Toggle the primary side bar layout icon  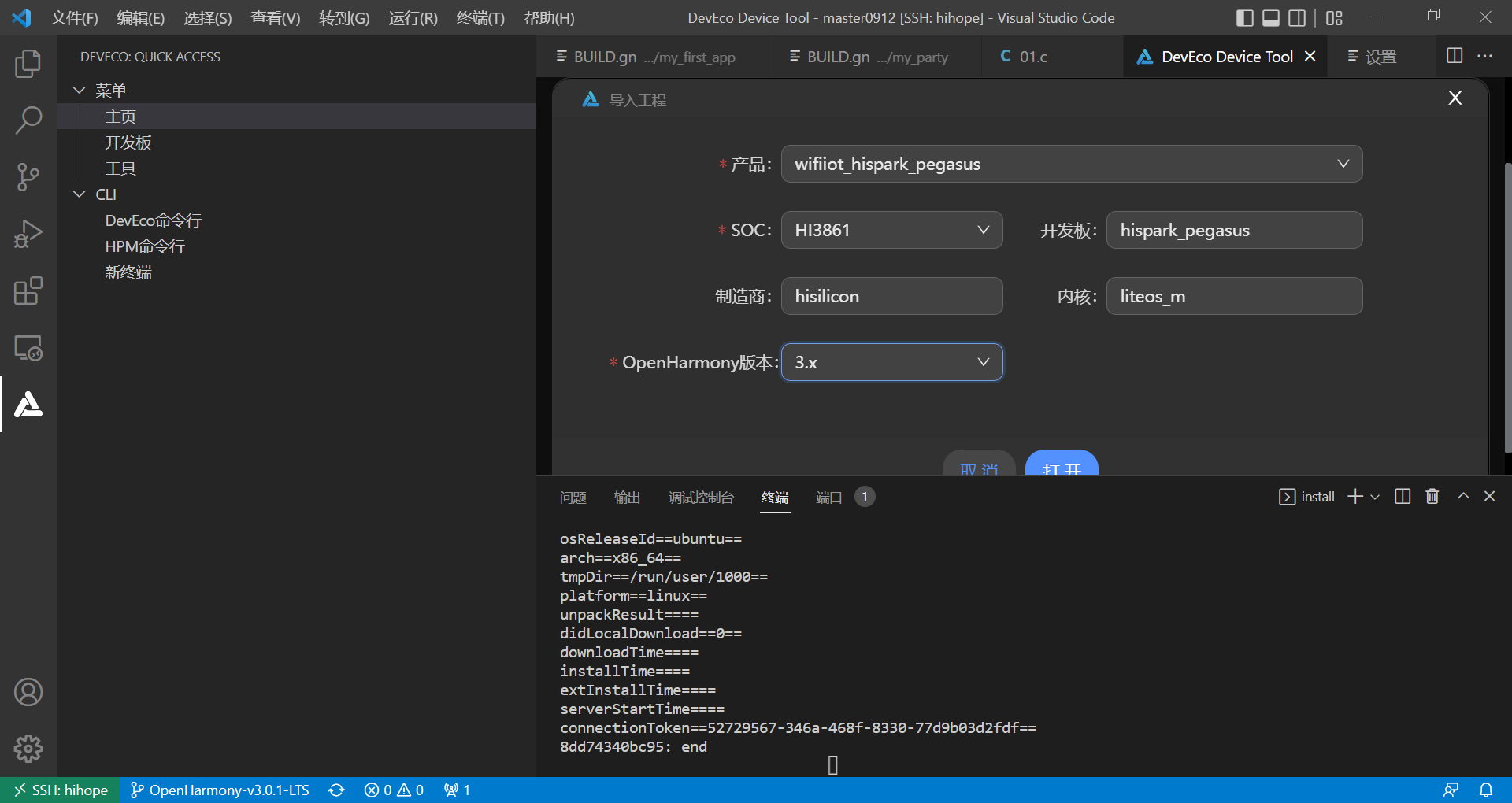pyautogui.click(x=1245, y=17)
